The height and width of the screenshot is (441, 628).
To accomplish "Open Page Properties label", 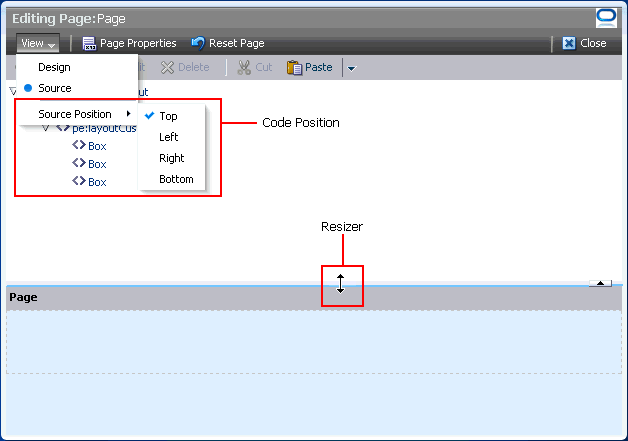I will (x=138, y=43).
